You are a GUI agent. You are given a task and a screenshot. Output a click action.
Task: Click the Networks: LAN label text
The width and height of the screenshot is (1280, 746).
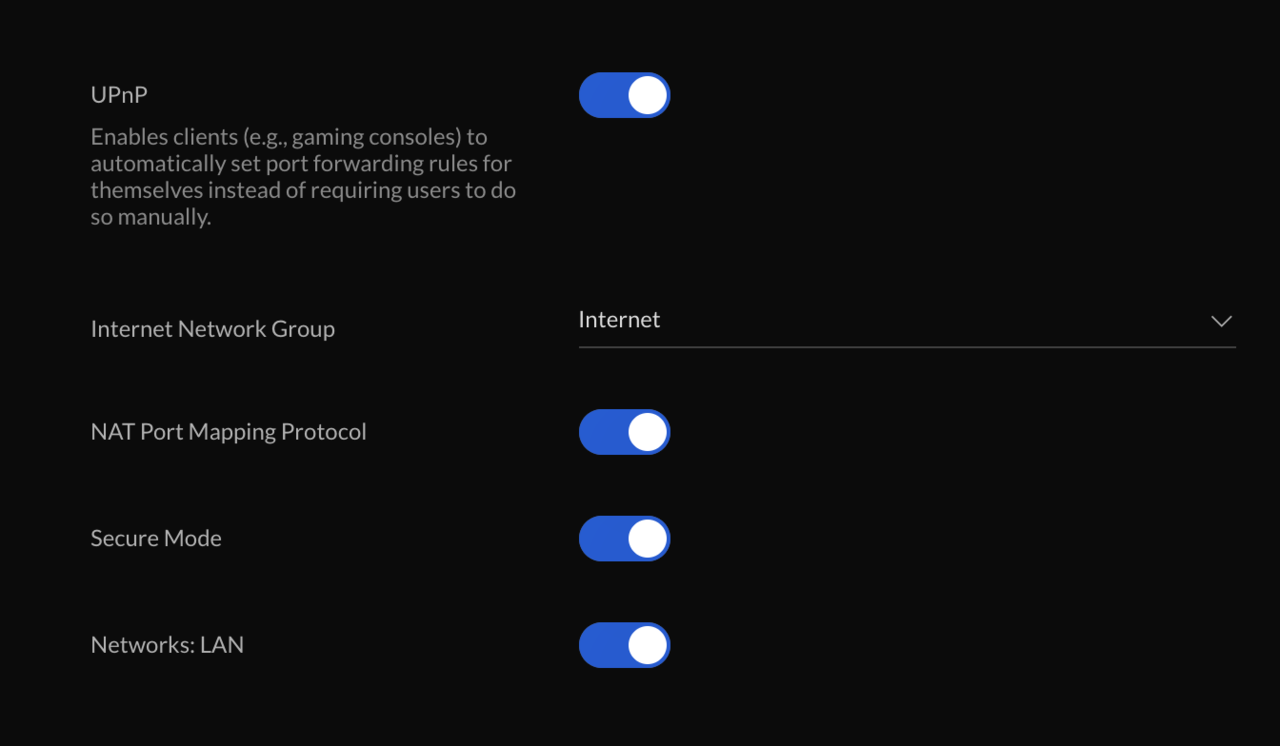tap(167, 645)
